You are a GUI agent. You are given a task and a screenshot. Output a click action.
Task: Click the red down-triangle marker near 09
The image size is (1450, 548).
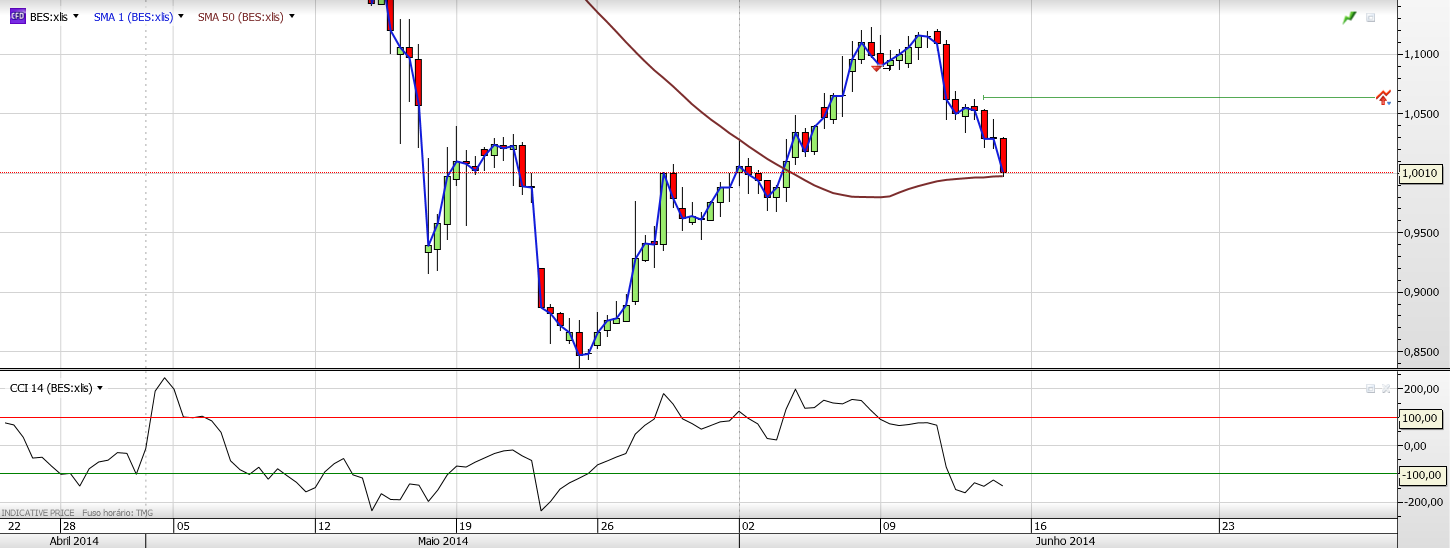pos(876,68)
